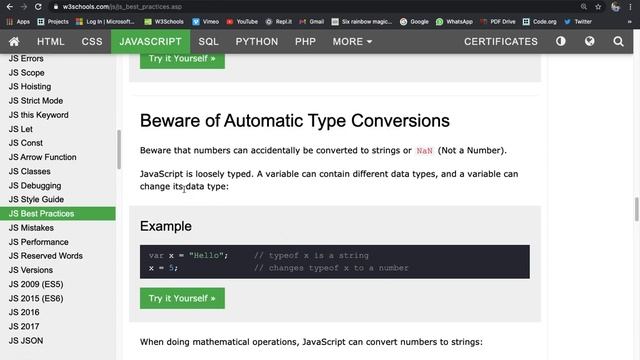This screenshot has width=640, height=360.
Task: Open the search magnifier in navbar
Action: (618, 41)
